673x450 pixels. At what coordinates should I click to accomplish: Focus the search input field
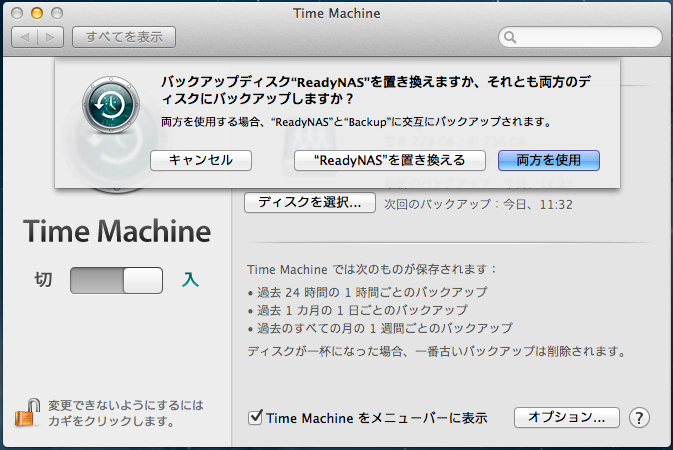pyautogui.click(x=585, y=38)
